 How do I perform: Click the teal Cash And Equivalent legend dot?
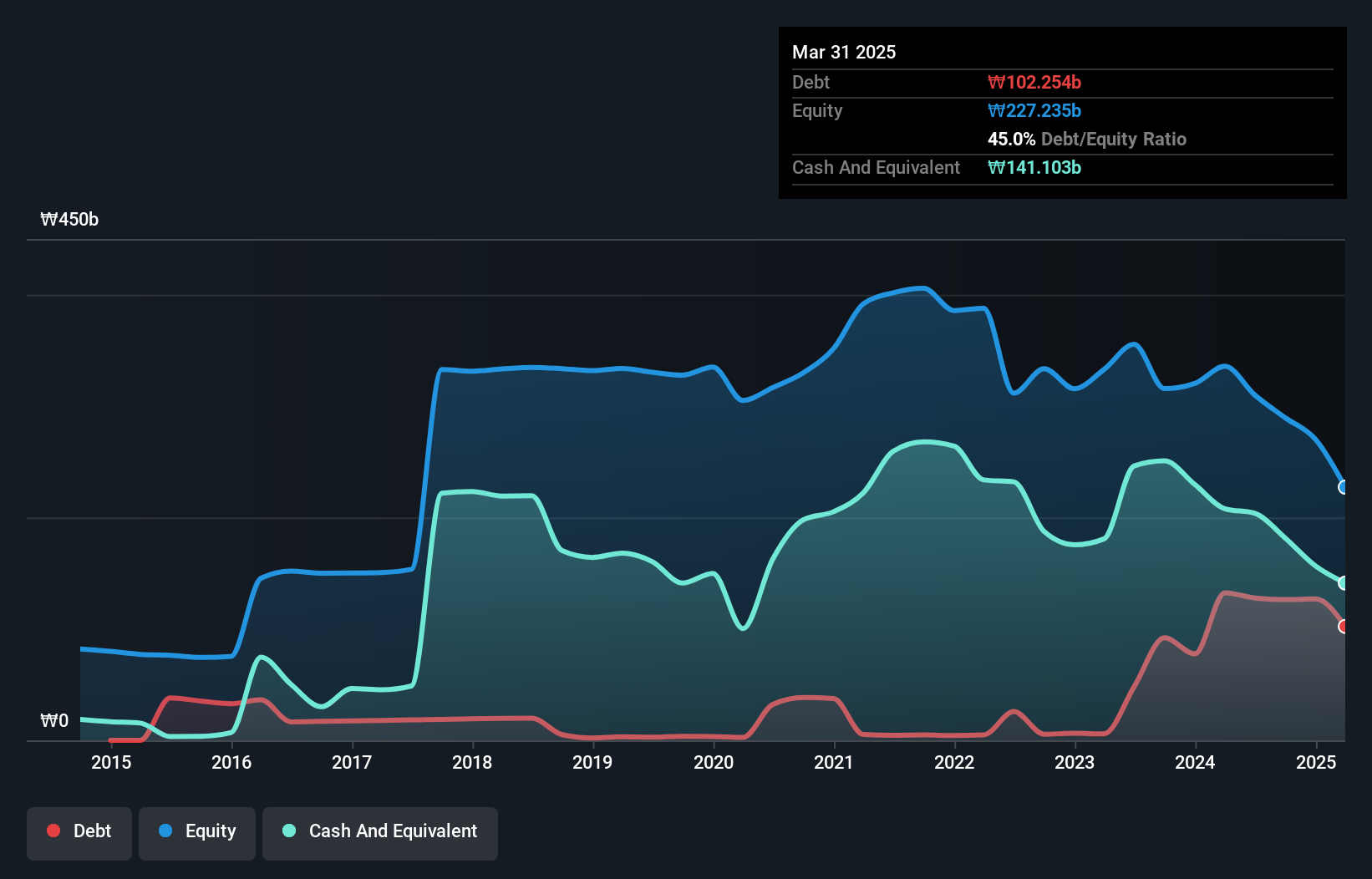(x=289, y=831)
